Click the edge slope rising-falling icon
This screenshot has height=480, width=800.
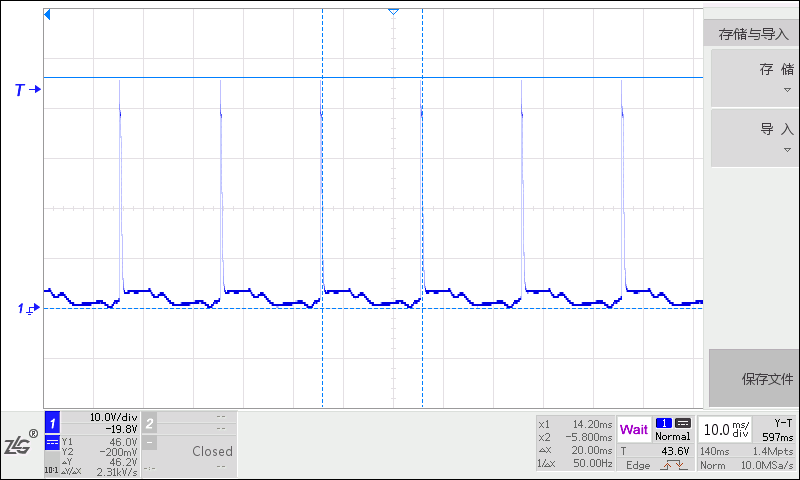(x=674, y=465)
